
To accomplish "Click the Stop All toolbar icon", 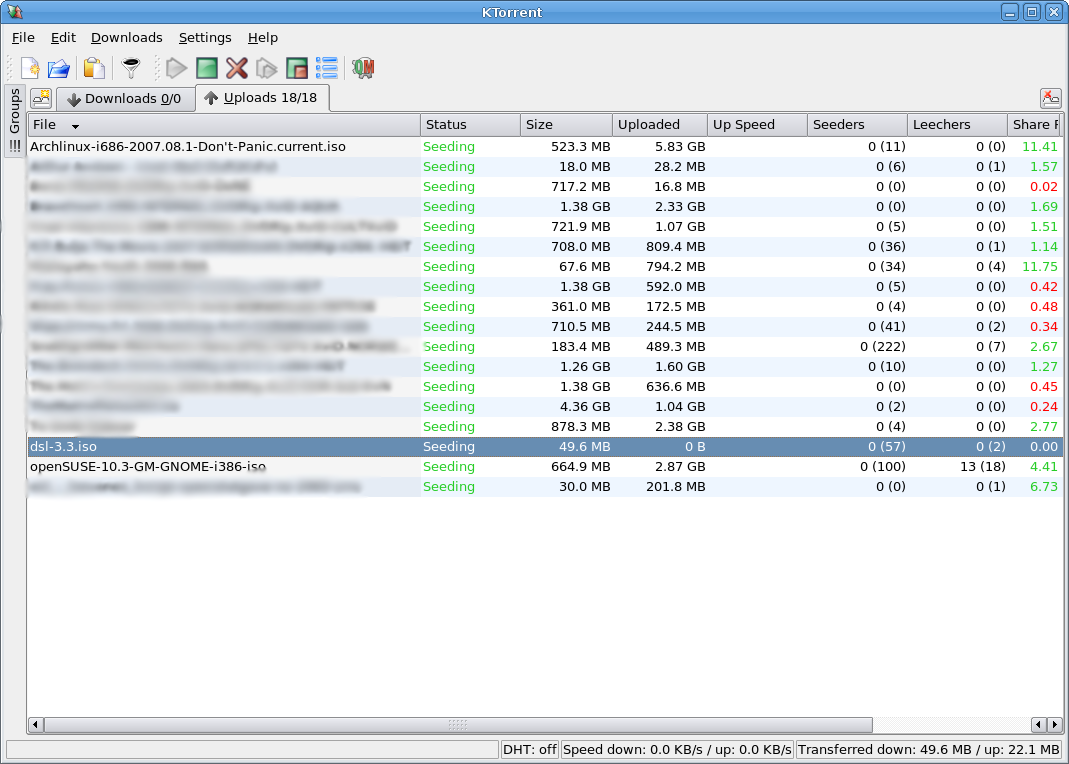I will [297, 68].
